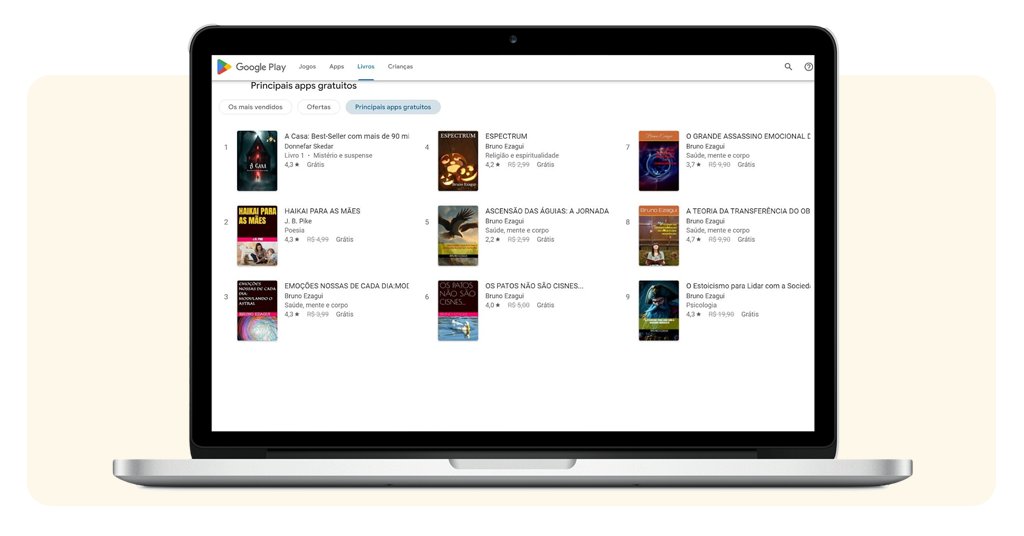Click author name J. B. Pike
The width and height of the screenshot is (1024, 536).
click(298, 221)
